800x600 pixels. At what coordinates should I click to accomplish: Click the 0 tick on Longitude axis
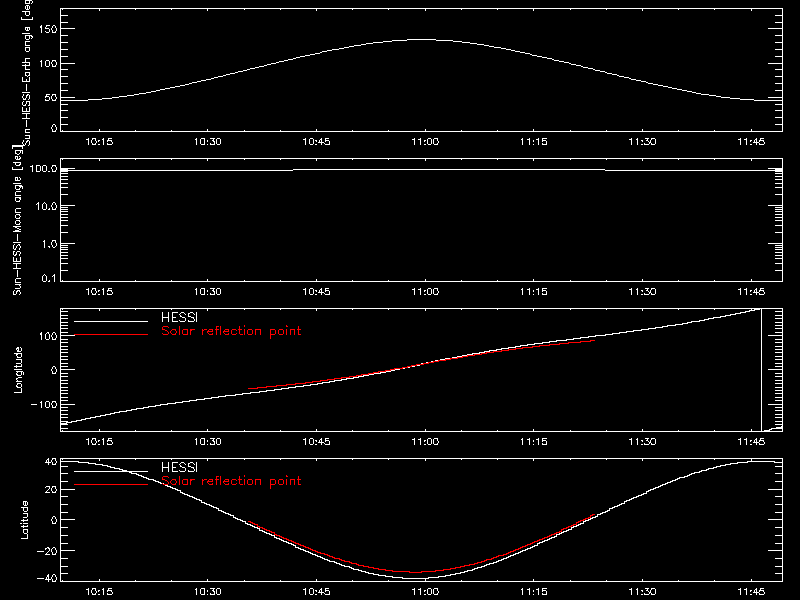tap(55, 370)
